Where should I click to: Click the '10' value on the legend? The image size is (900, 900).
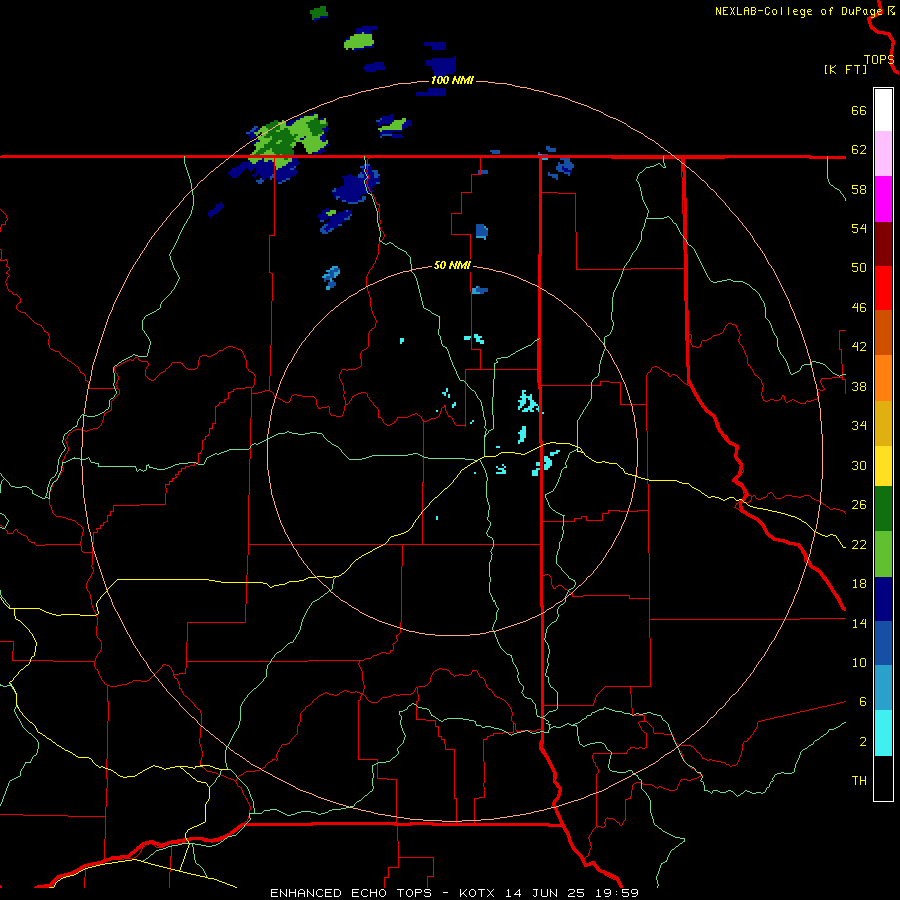coord(859,662)
